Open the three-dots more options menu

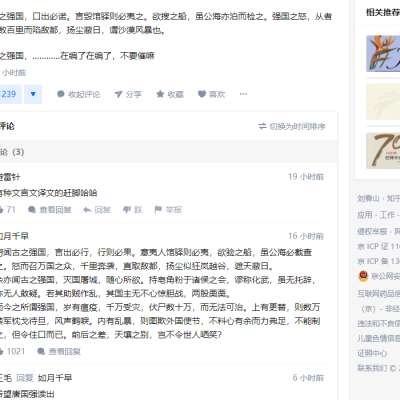(x=243, y=94)
